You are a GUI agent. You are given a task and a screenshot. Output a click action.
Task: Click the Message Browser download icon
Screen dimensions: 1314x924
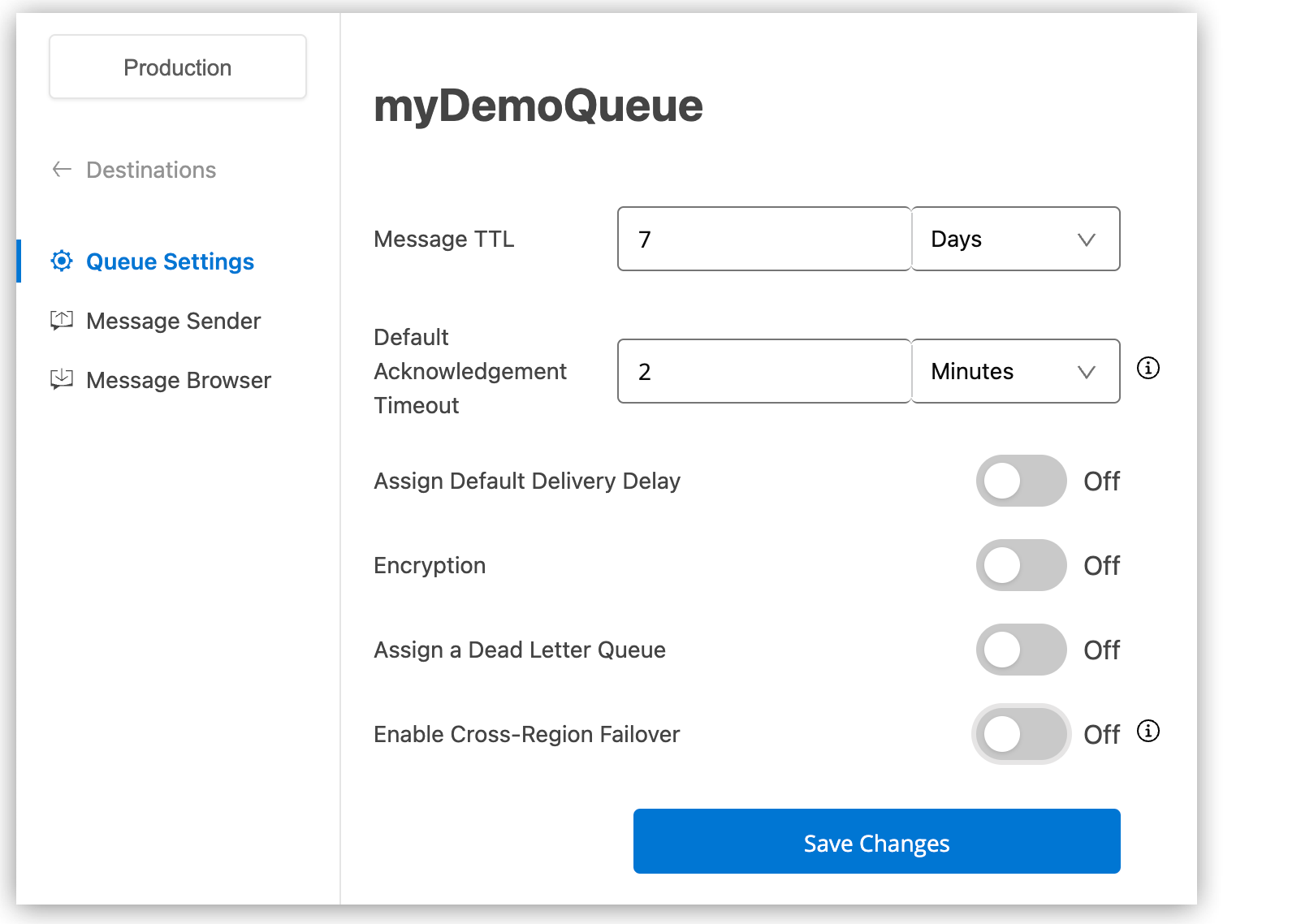pyautogui.click(x=62, y=379)
